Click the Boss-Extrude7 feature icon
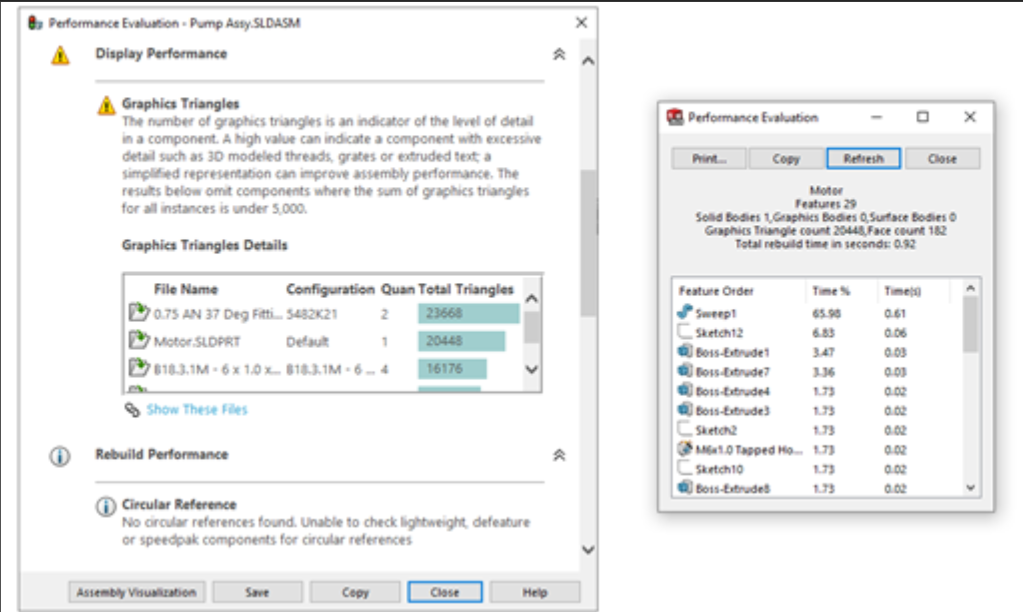Image resolution: width=1023 pixels, height=612 pixels. tap(684, 371)
